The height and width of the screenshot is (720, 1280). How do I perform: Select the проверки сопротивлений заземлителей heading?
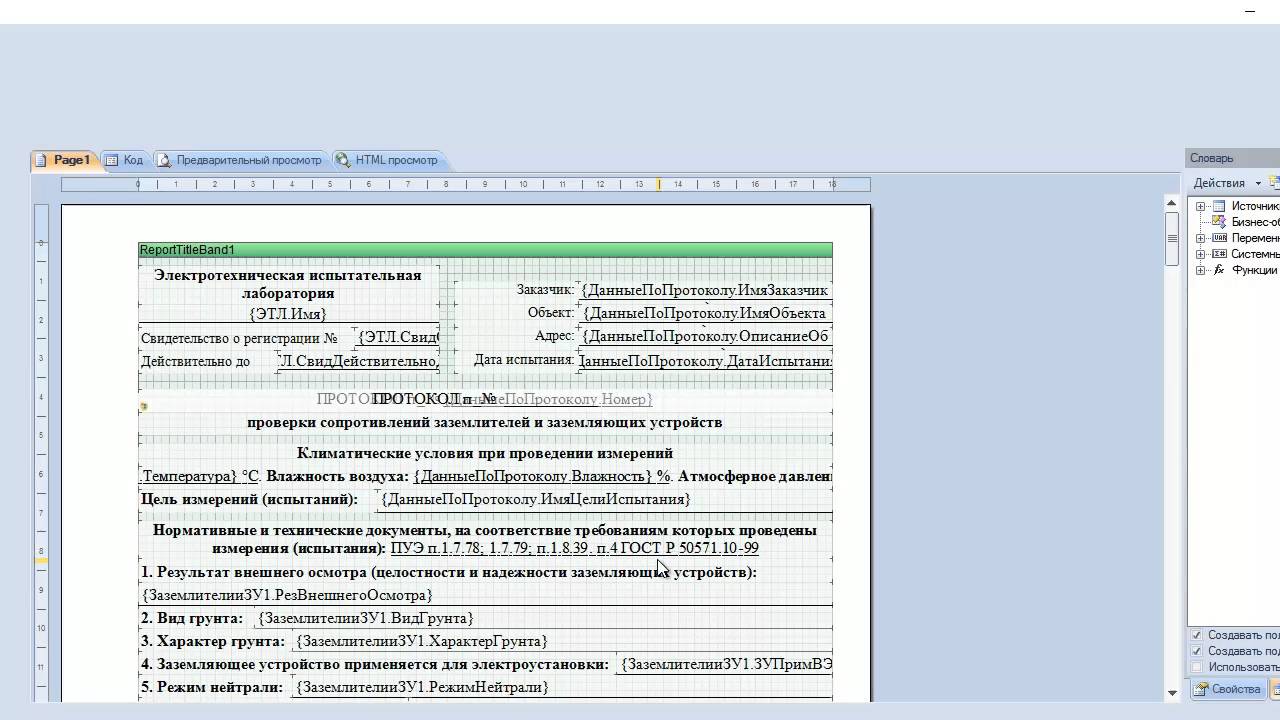coord(485,422)
